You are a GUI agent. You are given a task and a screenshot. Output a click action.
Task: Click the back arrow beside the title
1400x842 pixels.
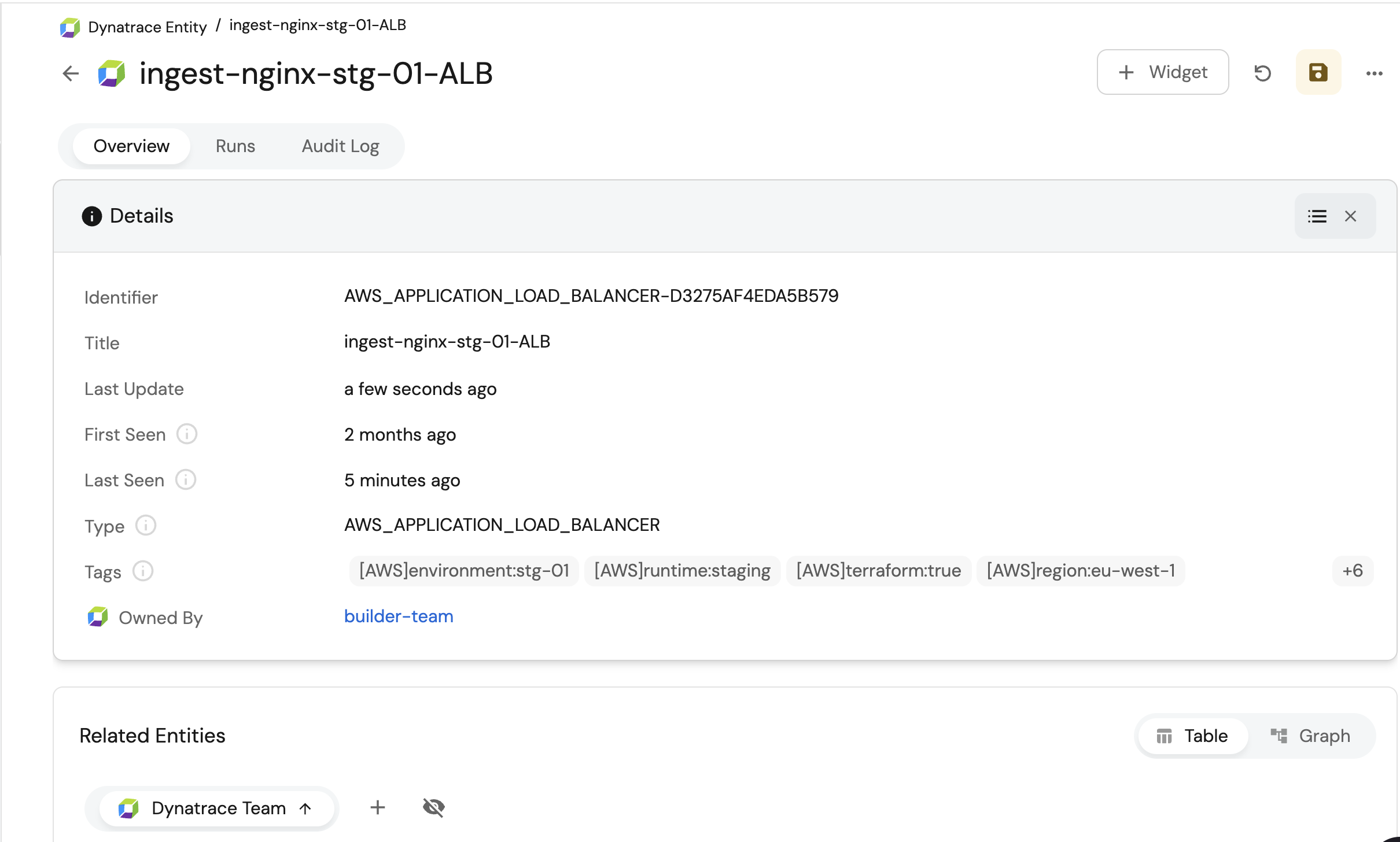[71, 73]
